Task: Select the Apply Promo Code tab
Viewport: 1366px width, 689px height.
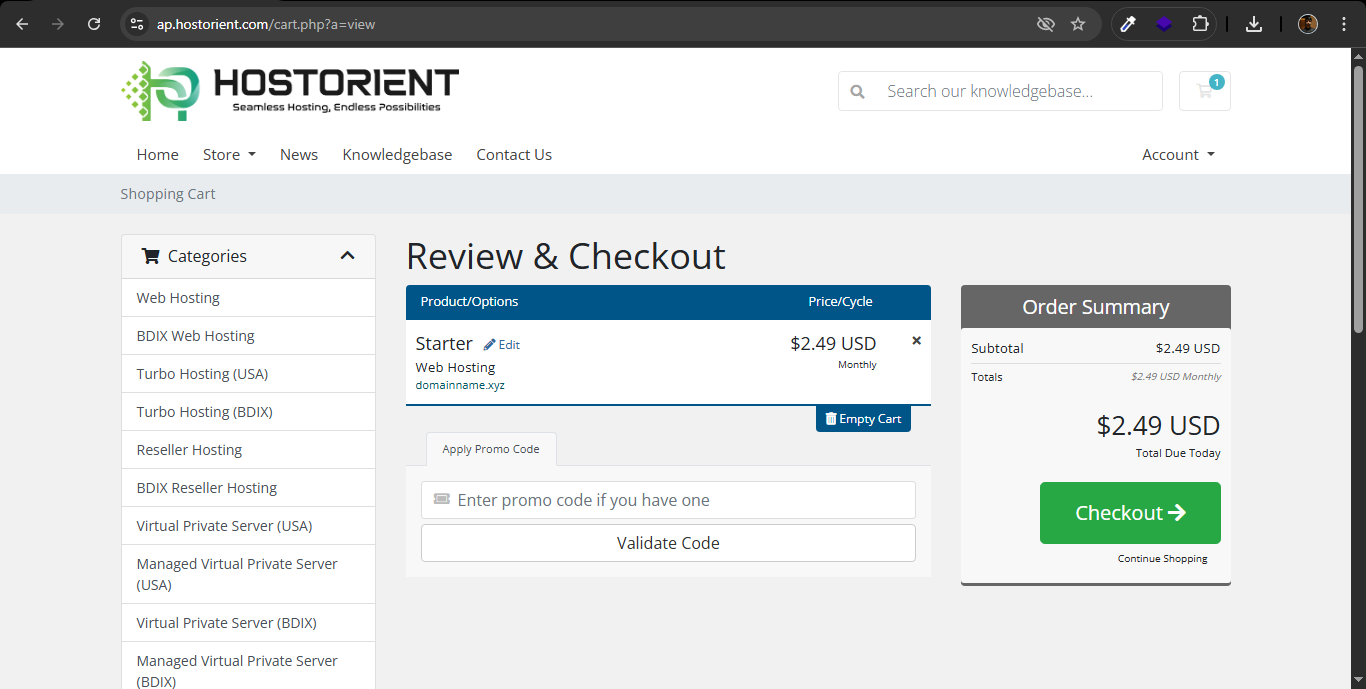Action: (491, 450)
